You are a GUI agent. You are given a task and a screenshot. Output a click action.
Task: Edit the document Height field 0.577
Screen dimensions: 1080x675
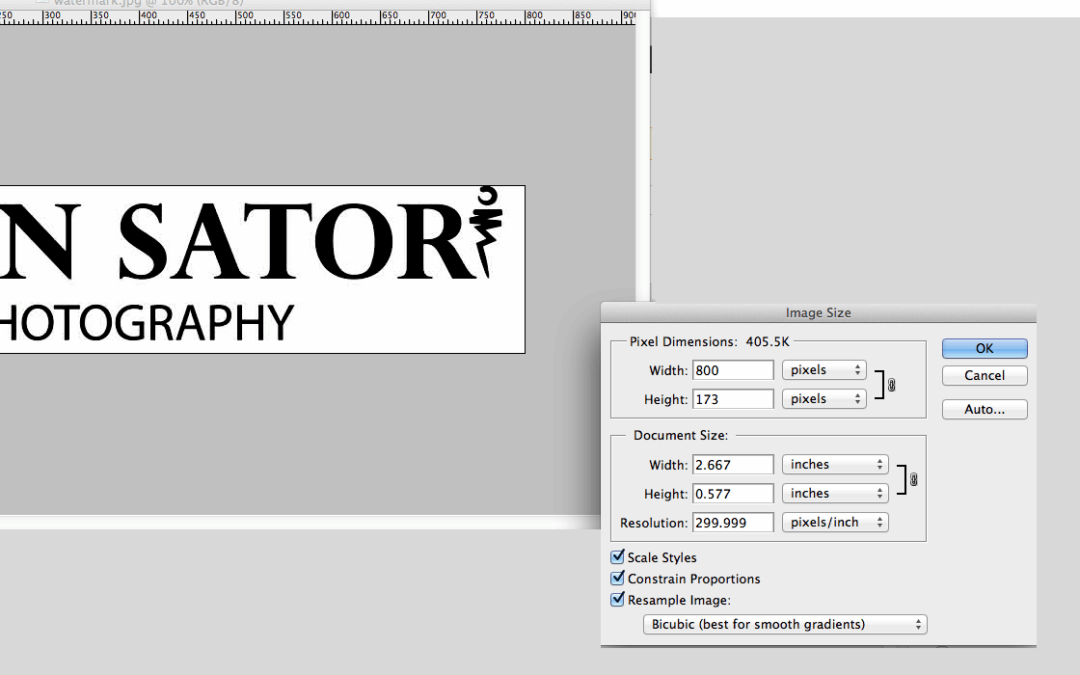[x=733, y=494]
